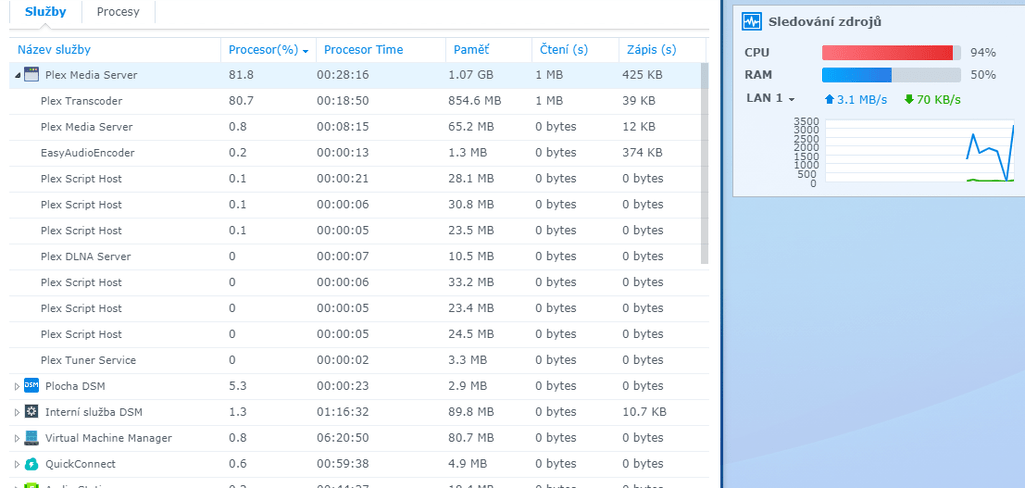Click the 1.07 GB memory value
This screenshot has width=1025, height=488.
click(471, 75)
